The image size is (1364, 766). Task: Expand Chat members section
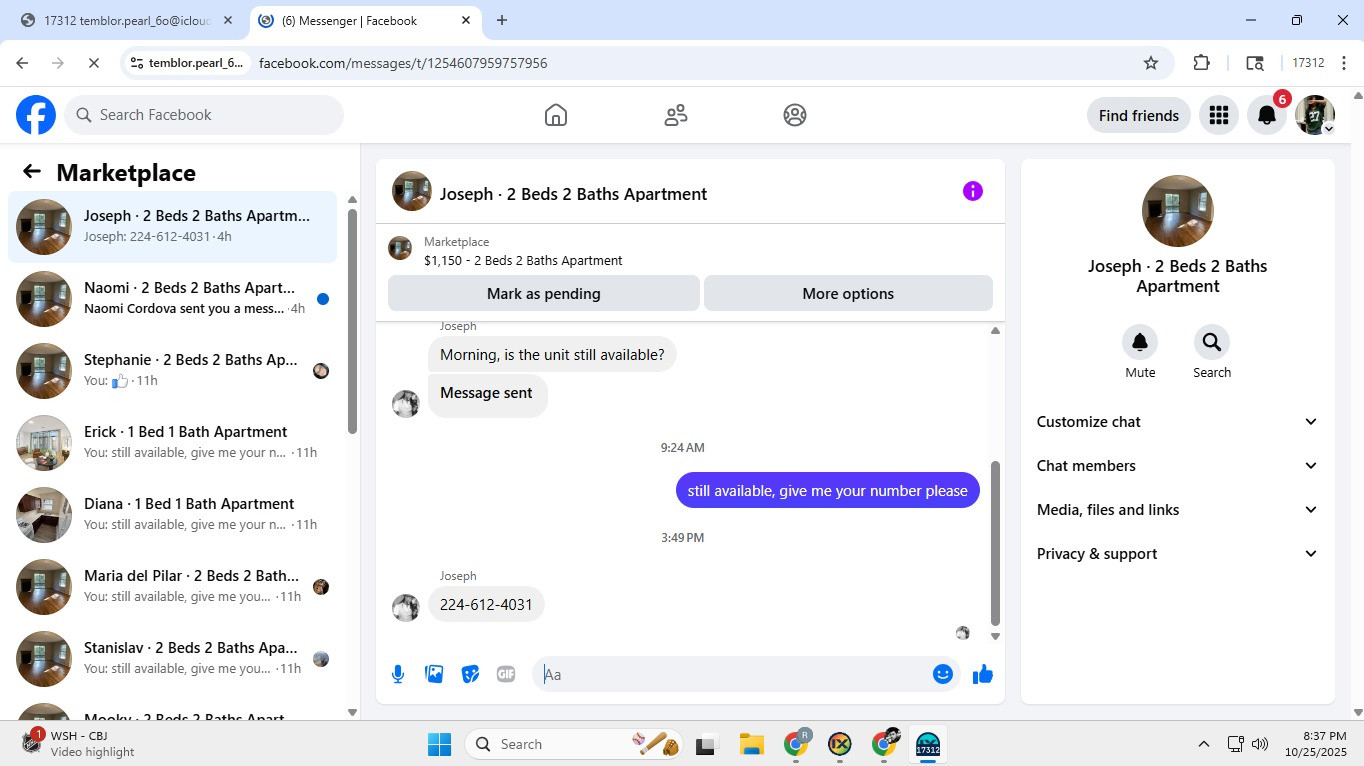(1178, 466)
